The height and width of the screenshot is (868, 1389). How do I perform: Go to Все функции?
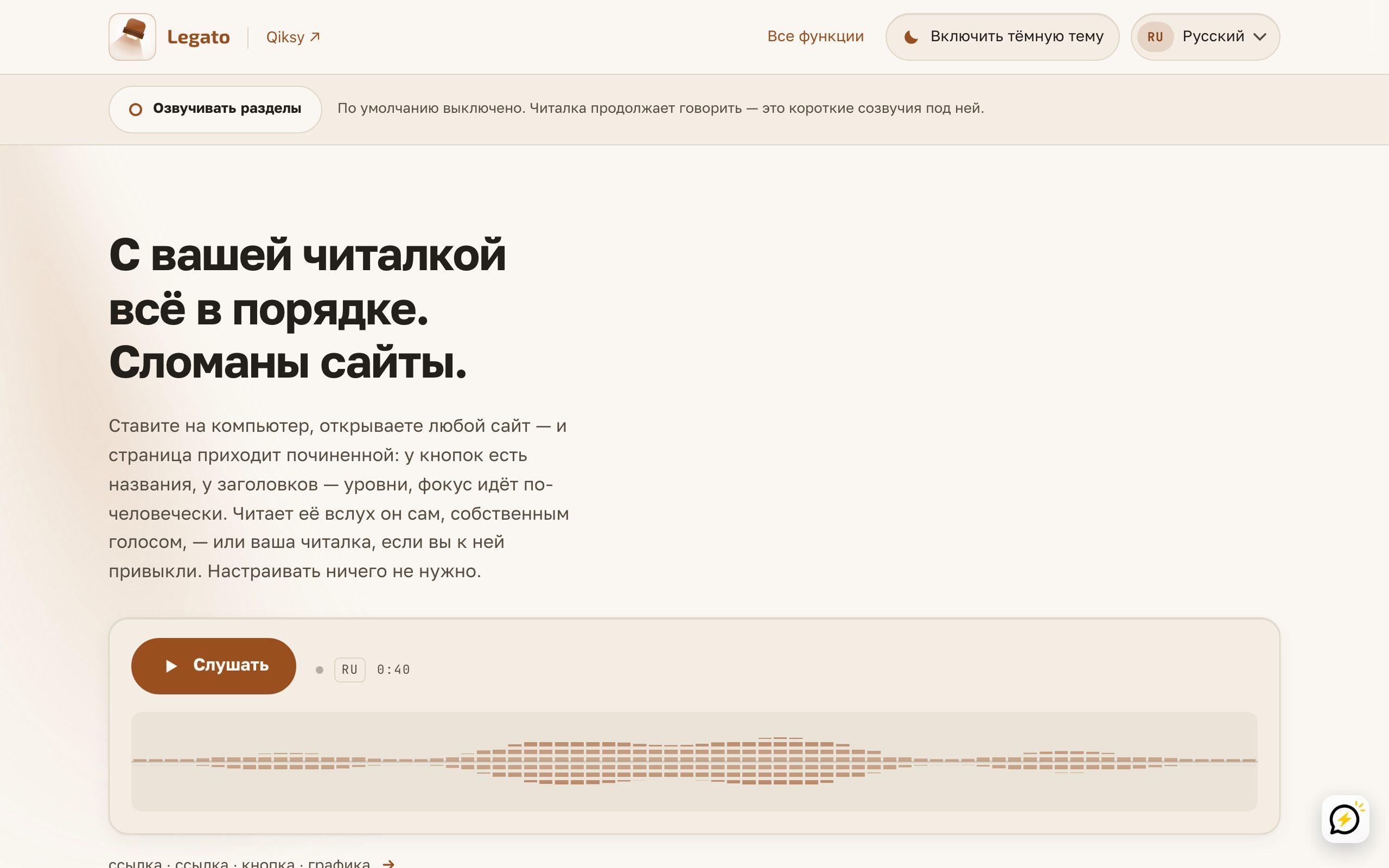(815, 36)
